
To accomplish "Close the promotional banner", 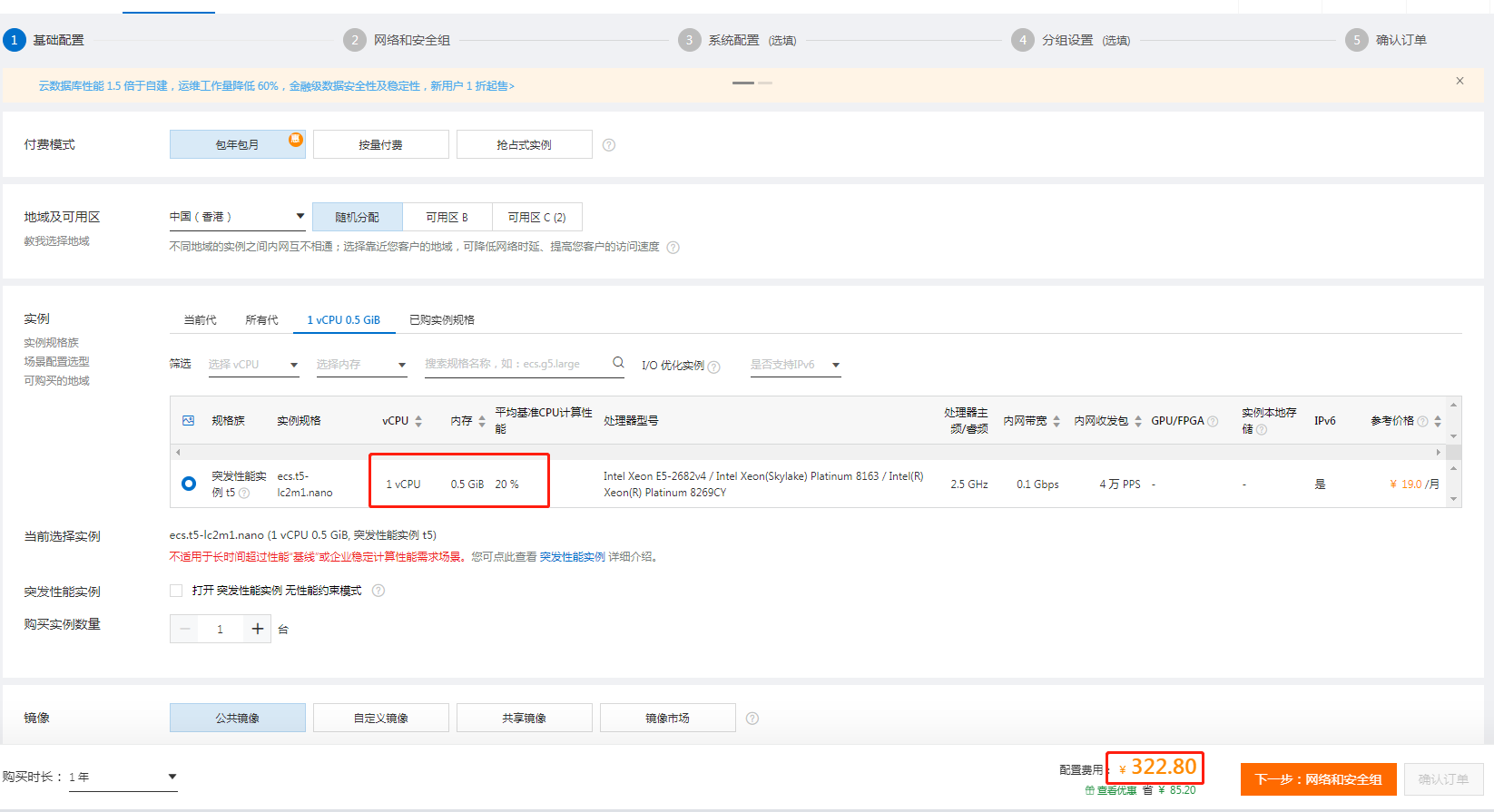I will (x=1460, y=81).
